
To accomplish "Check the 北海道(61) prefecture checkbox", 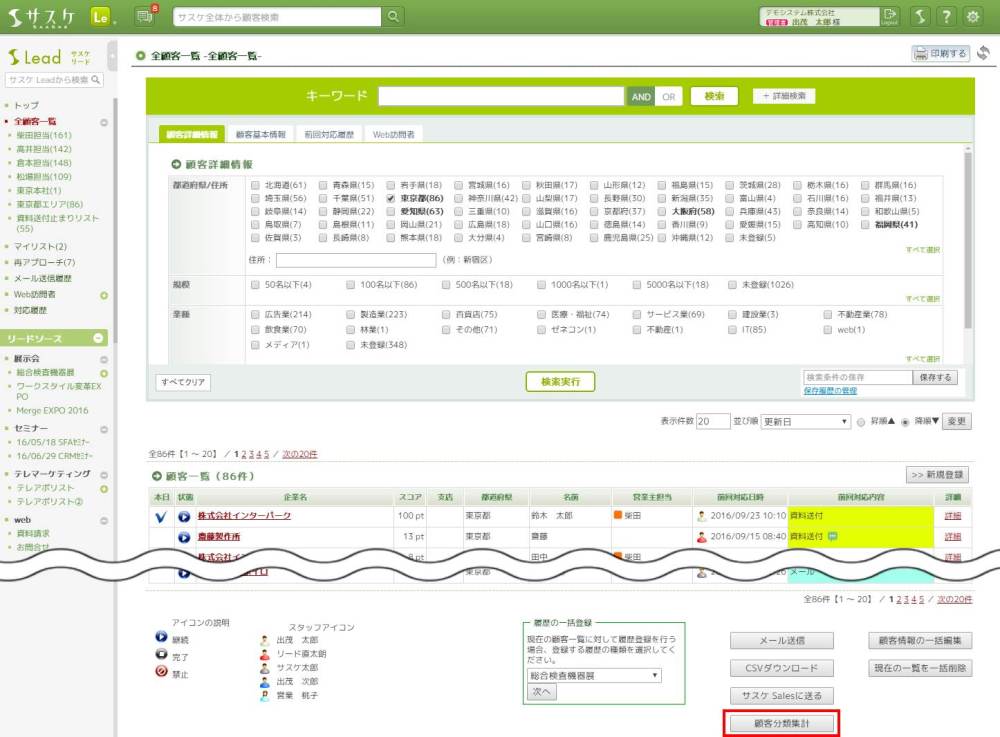I will (256, 186).
